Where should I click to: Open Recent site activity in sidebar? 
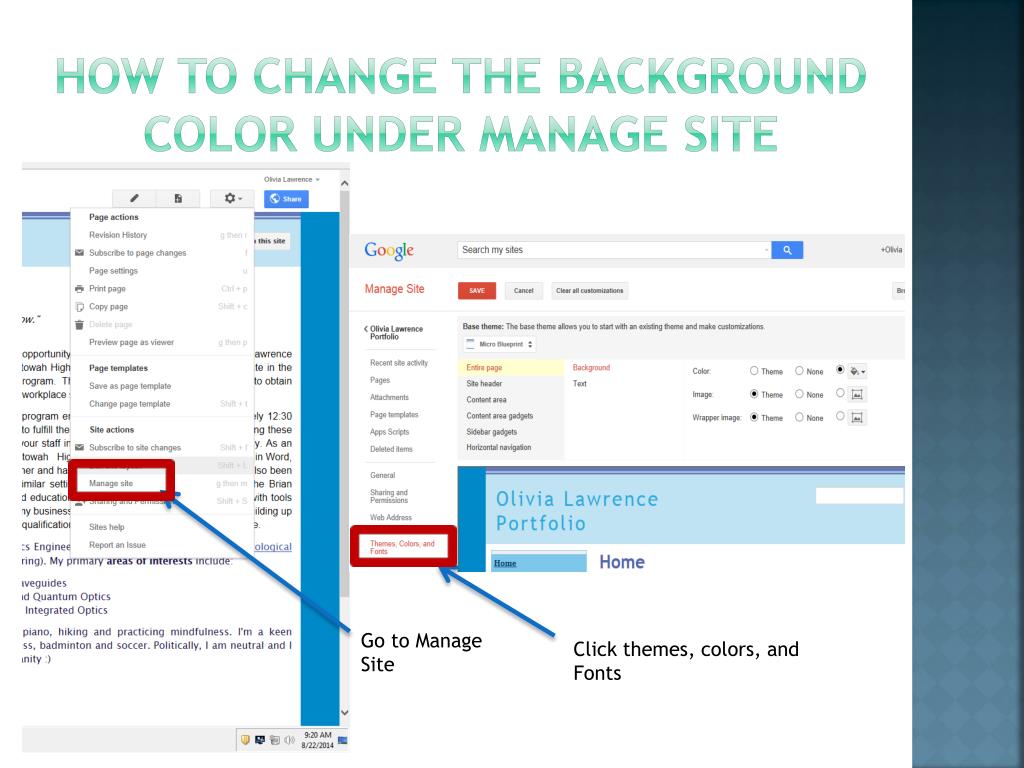tap(399, 363)
